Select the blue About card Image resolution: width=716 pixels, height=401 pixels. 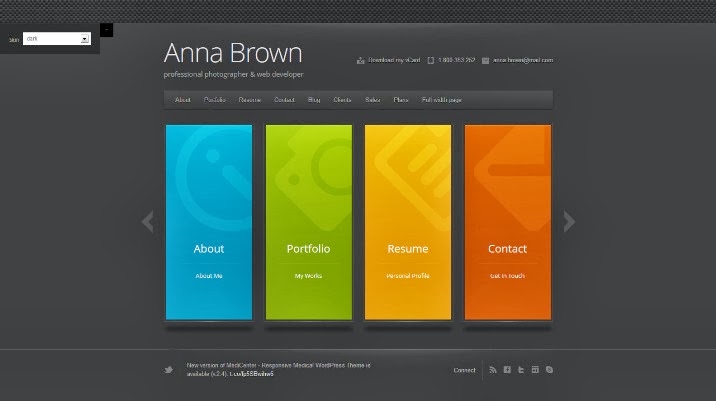click(x=209, y=222)
